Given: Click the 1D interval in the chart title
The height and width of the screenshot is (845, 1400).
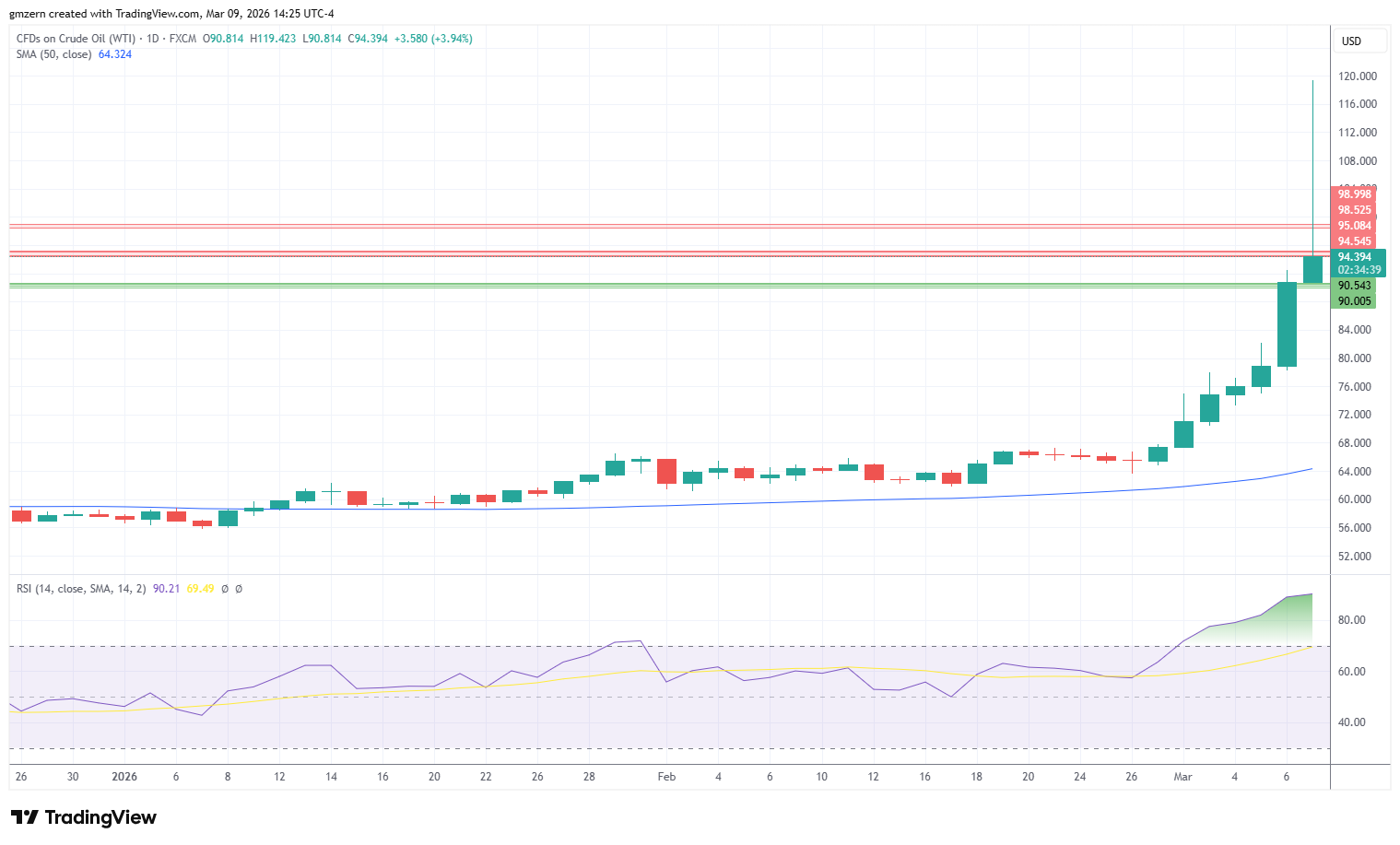Looking at the screenshot, I should pyautogui.click(x=153, y=39).
